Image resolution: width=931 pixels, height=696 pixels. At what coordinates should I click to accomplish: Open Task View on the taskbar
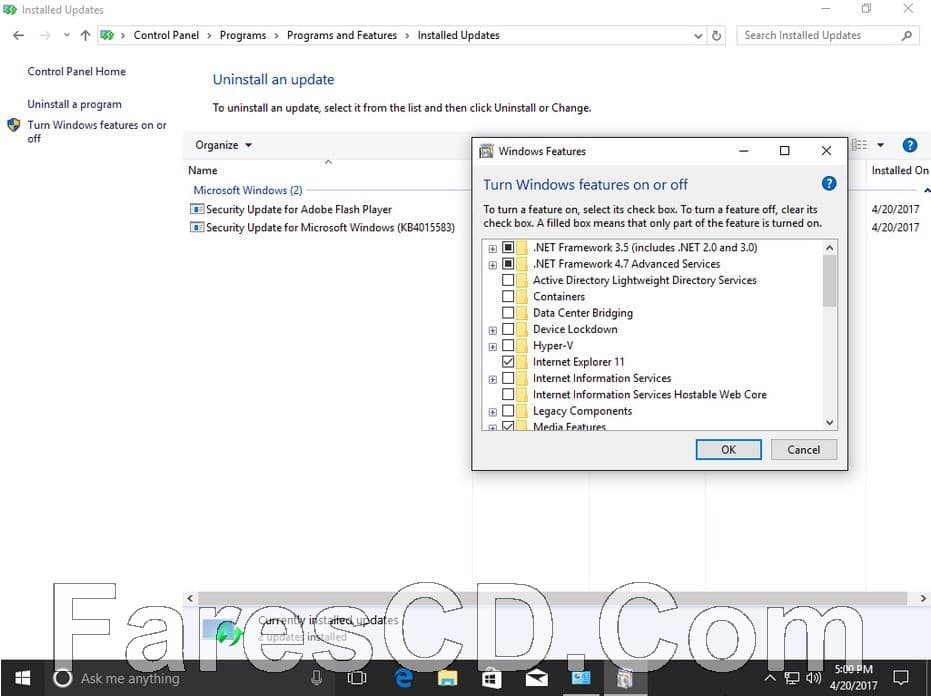pos(357,678)
